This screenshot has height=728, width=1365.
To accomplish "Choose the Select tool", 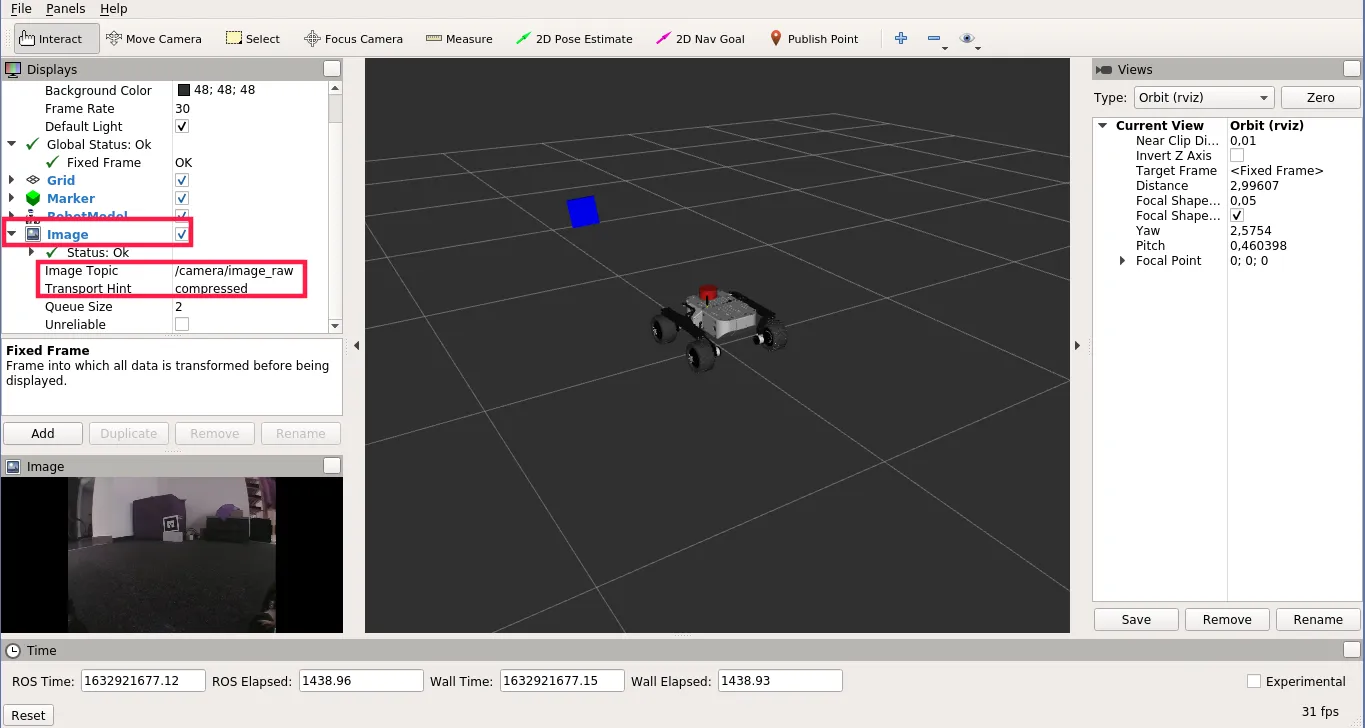I will pos(253,38).
